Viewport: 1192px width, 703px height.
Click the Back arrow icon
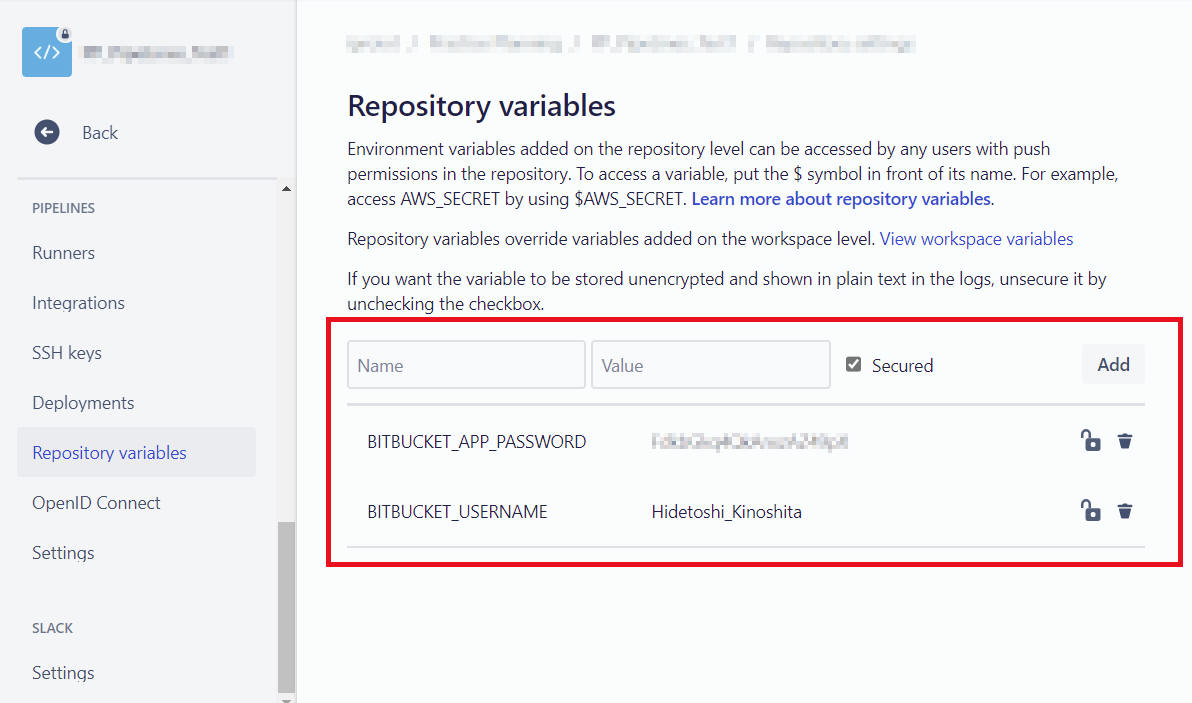click(46, 132)
